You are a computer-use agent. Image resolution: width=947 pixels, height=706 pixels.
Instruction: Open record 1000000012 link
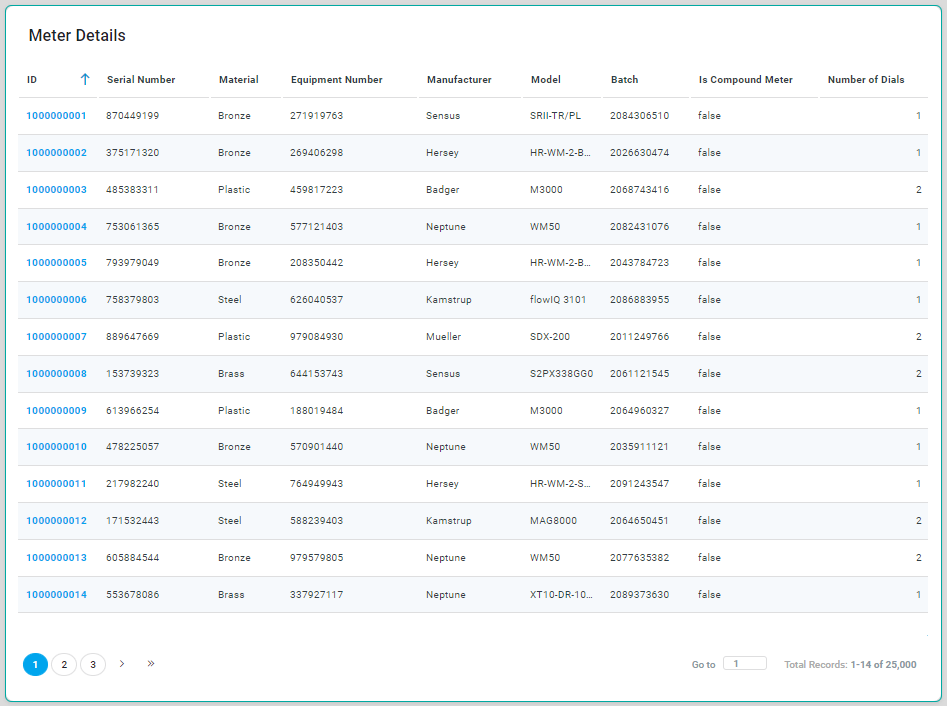[x=56, y=521]
